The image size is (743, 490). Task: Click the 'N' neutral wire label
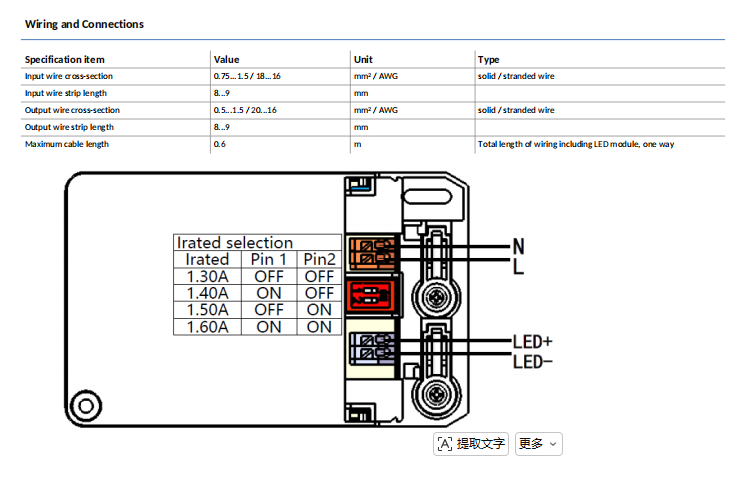coord(518,246)
